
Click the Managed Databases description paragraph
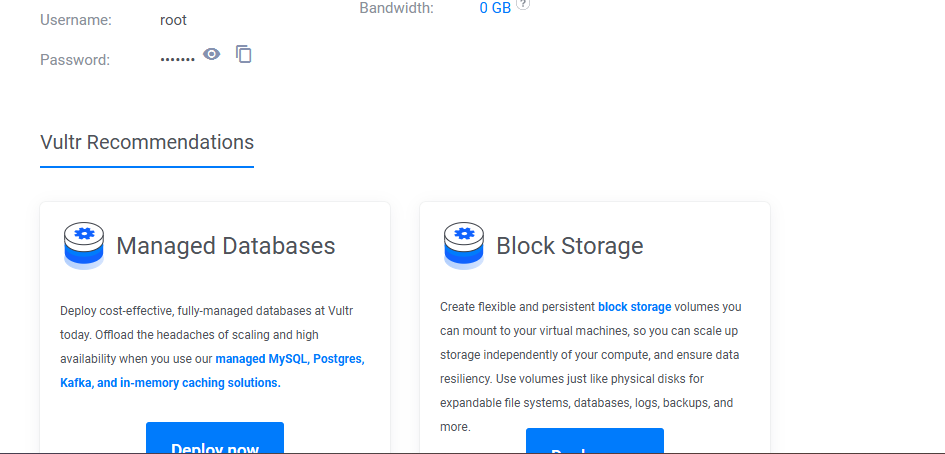(212, 347)
